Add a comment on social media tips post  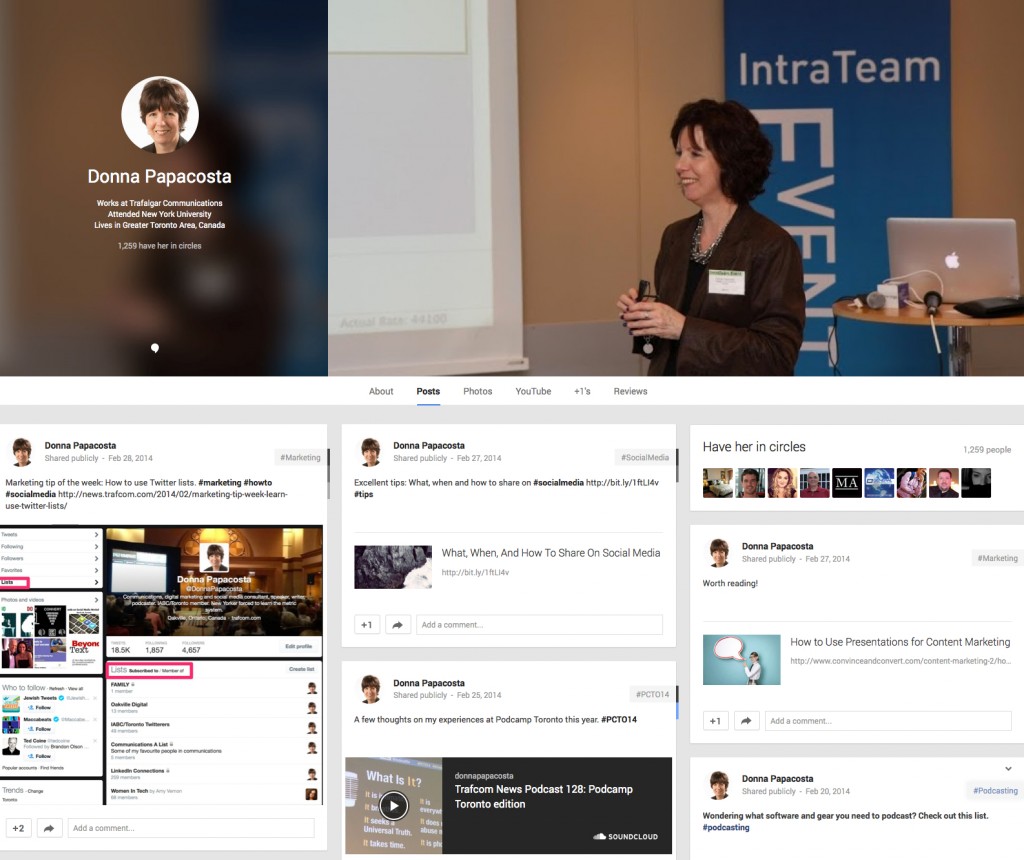(539, 625)
